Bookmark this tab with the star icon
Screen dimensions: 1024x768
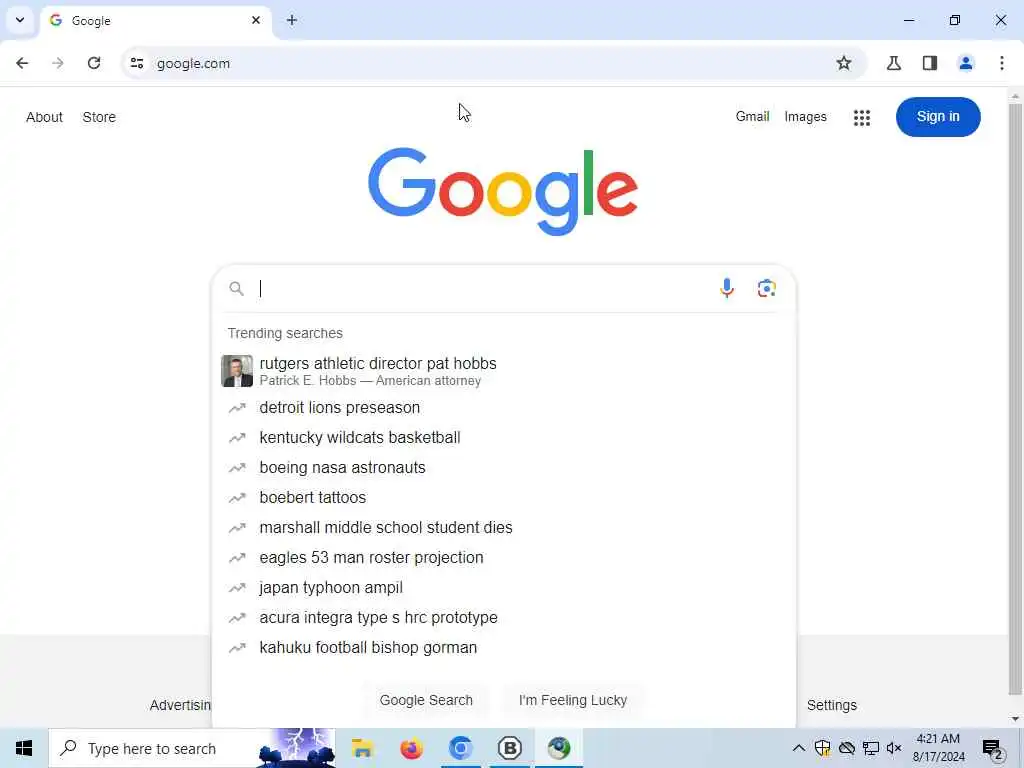click(844, 63)
